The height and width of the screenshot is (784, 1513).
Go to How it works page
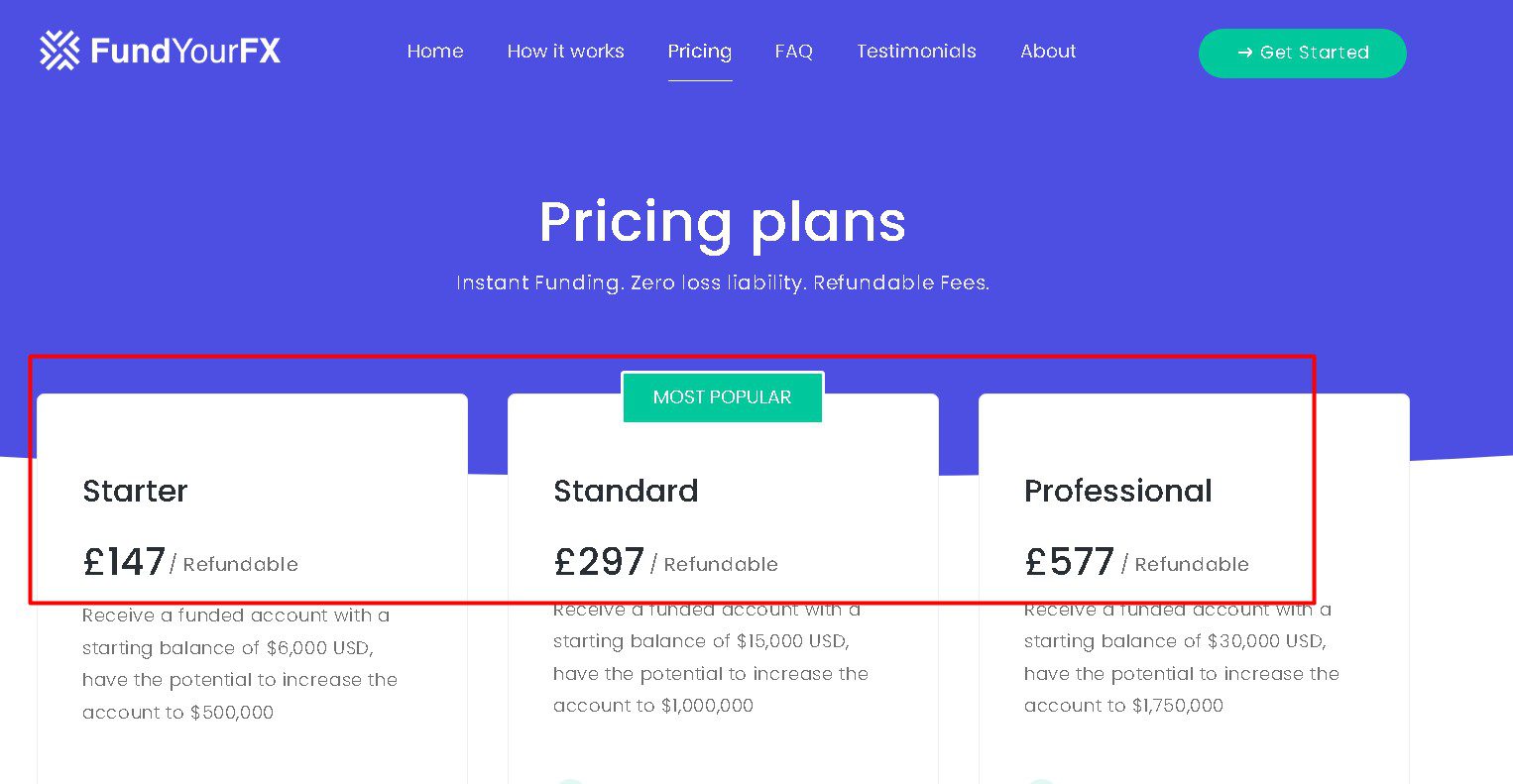(565, 52)
